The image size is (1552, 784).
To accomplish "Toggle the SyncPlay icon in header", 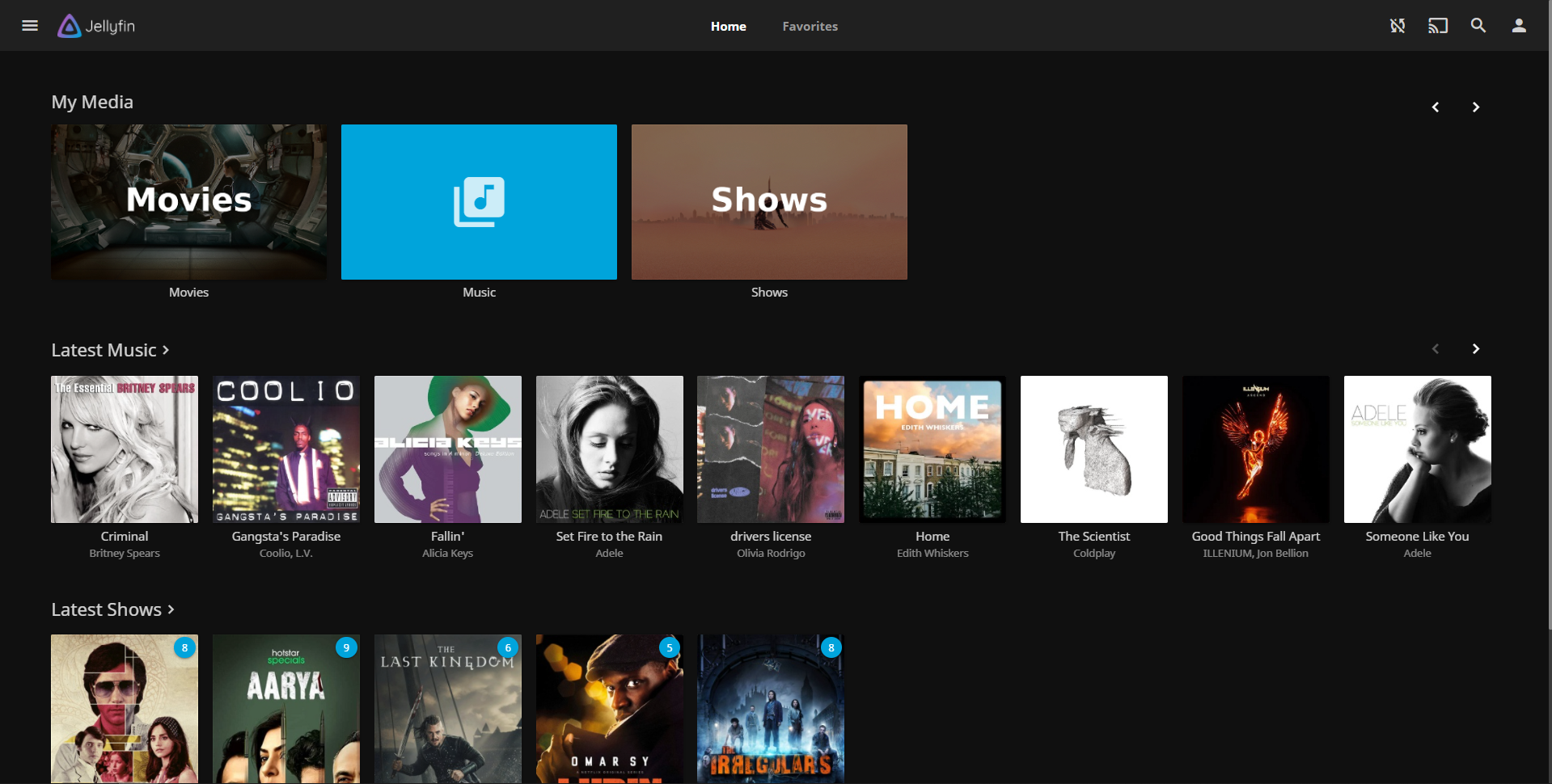I will pyautogui.click(x=1397, y=26).
